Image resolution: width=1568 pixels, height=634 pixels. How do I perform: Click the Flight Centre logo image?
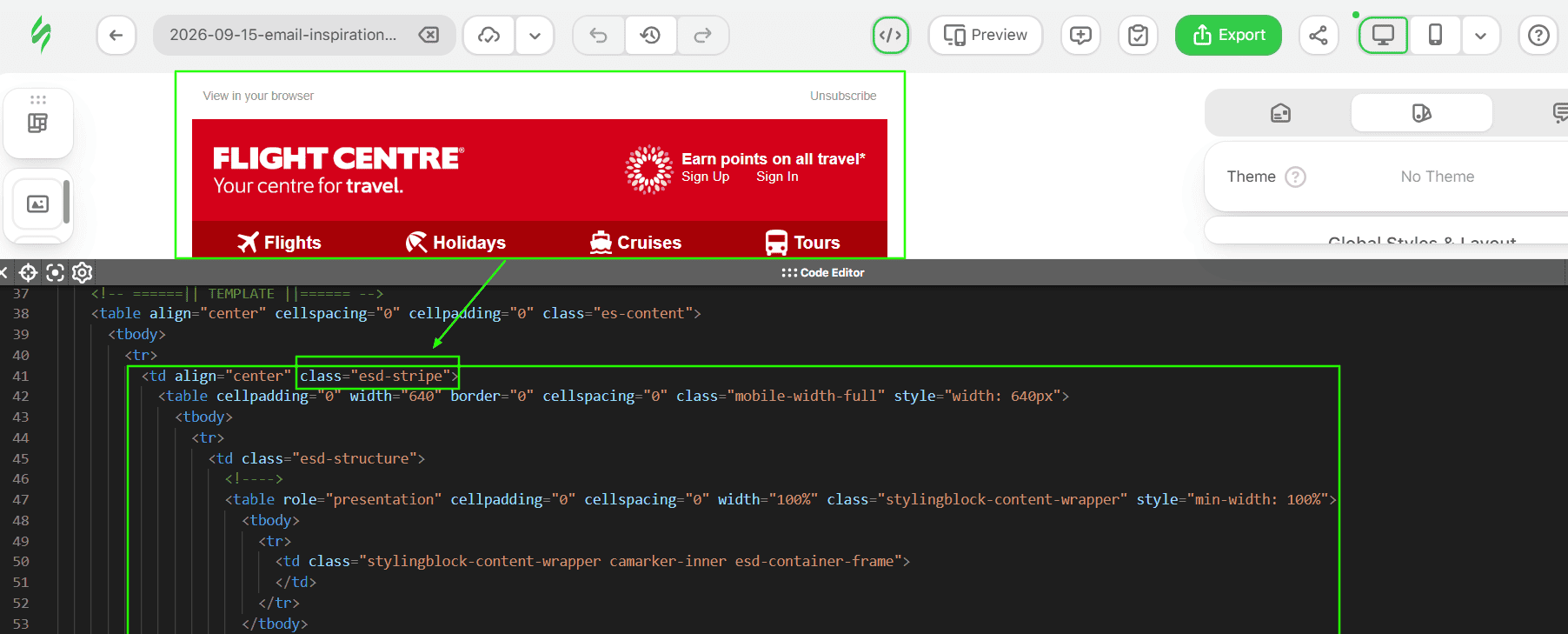[x=339, y=170]
